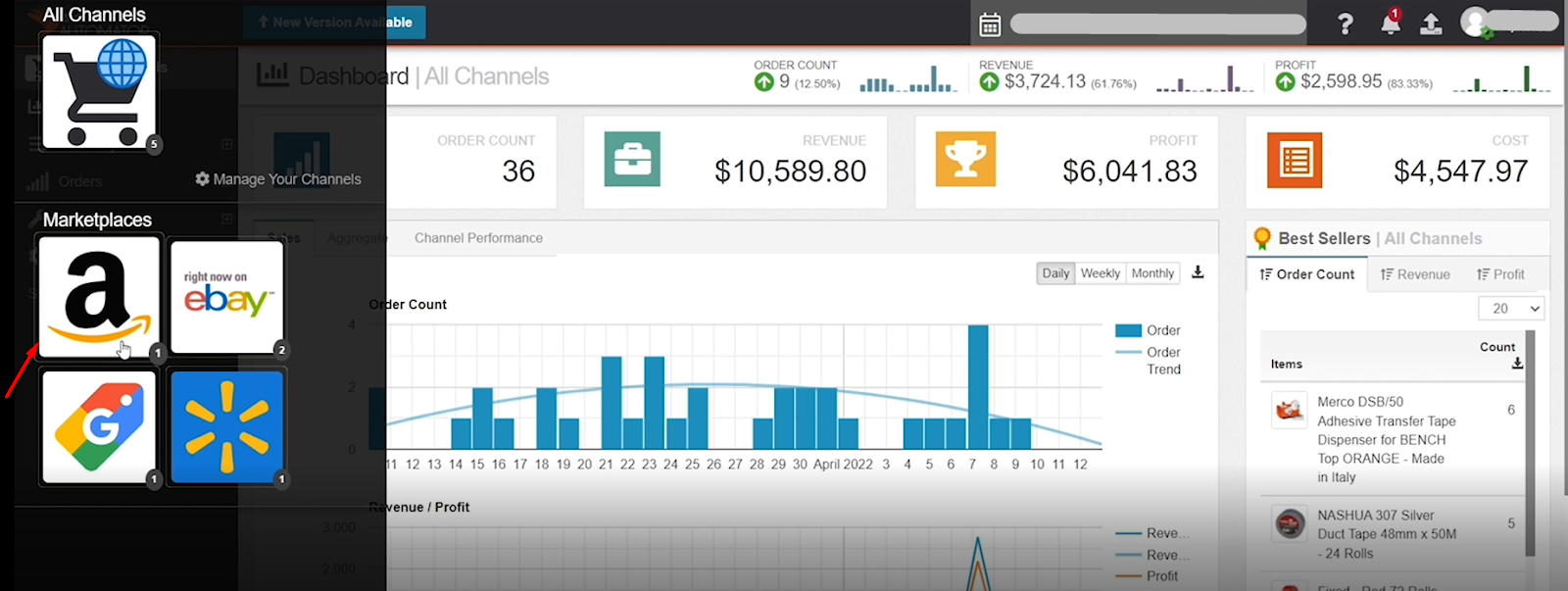Open NASHUA 307 Silver Duct Tape item
Screen dimensions: 1568x591
(x=1387, y=534)
